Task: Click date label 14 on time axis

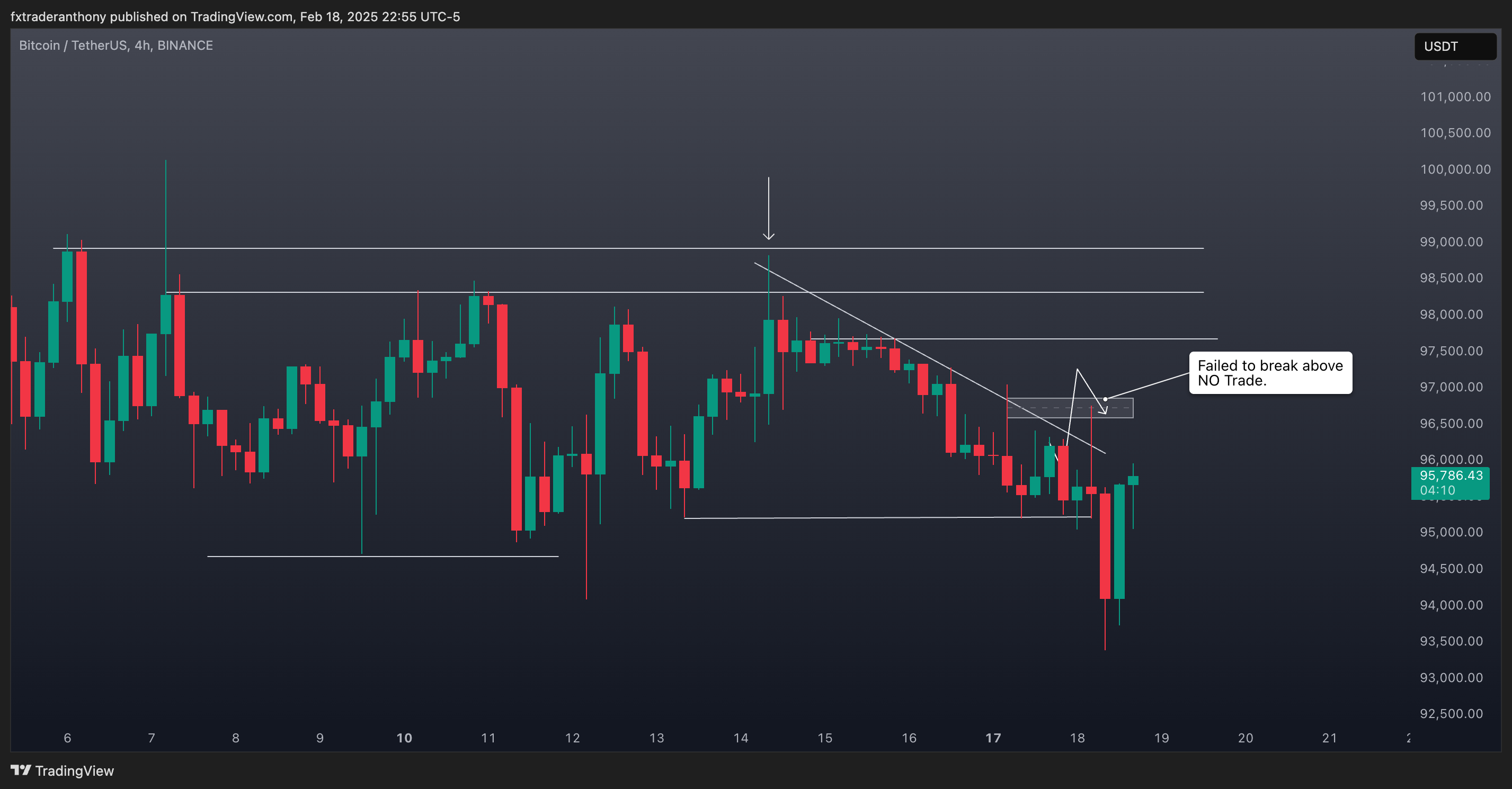Action: pyautogui.click(x=741, y=738)
